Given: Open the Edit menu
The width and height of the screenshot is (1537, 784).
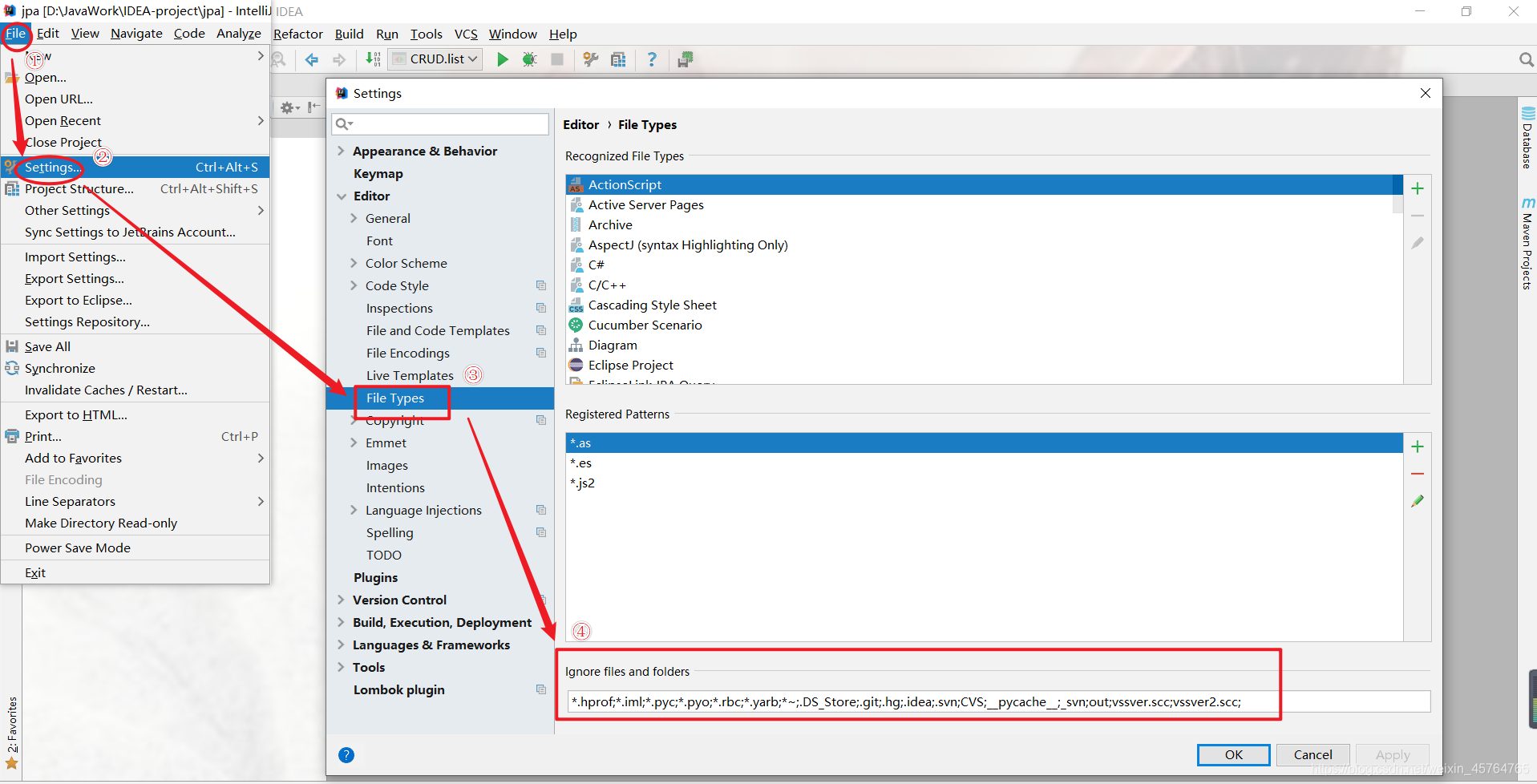Looking at the screenshot, I should (48, 33).
